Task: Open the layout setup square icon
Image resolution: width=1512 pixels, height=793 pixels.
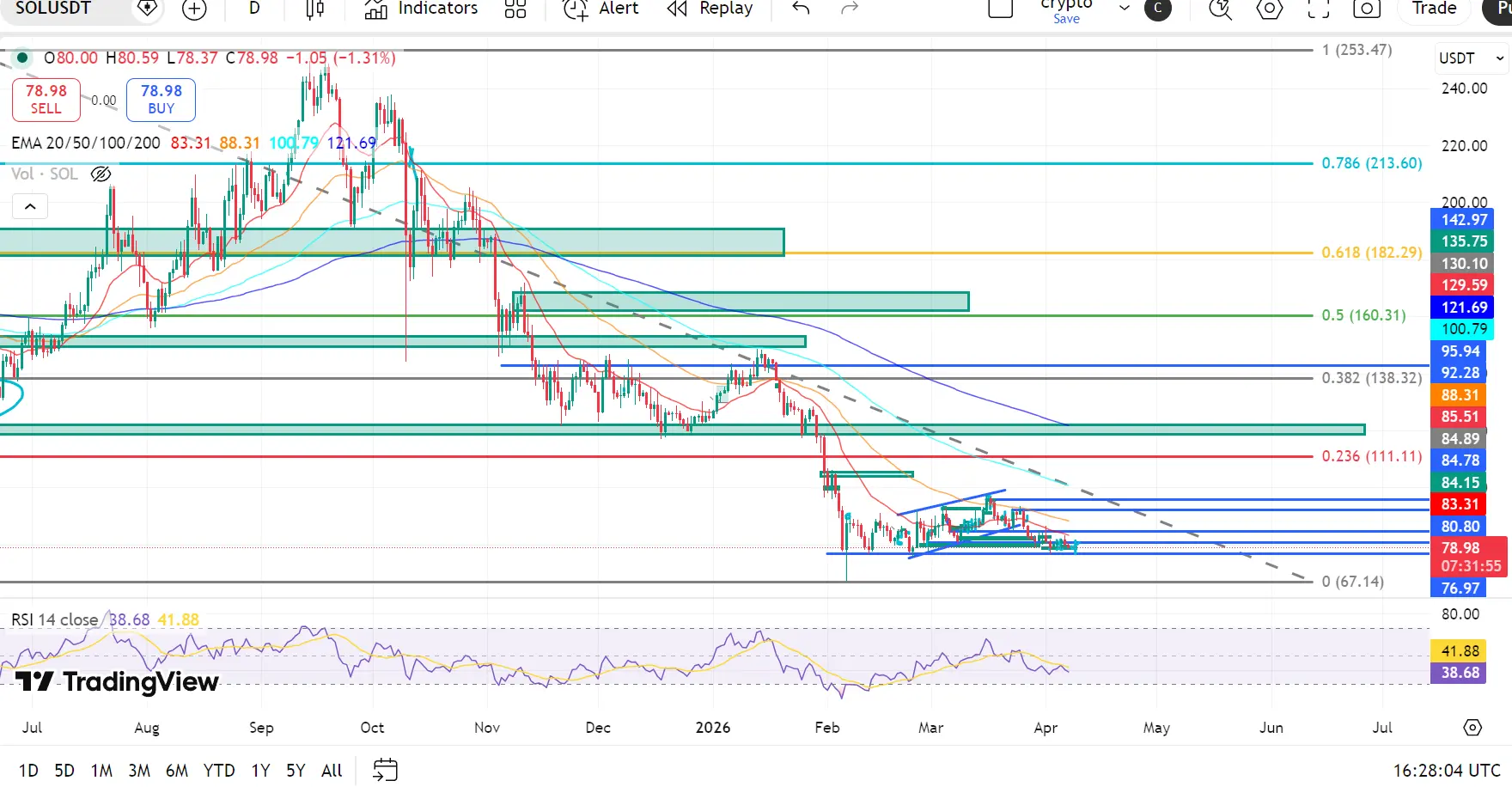Action: point(1001,8)
